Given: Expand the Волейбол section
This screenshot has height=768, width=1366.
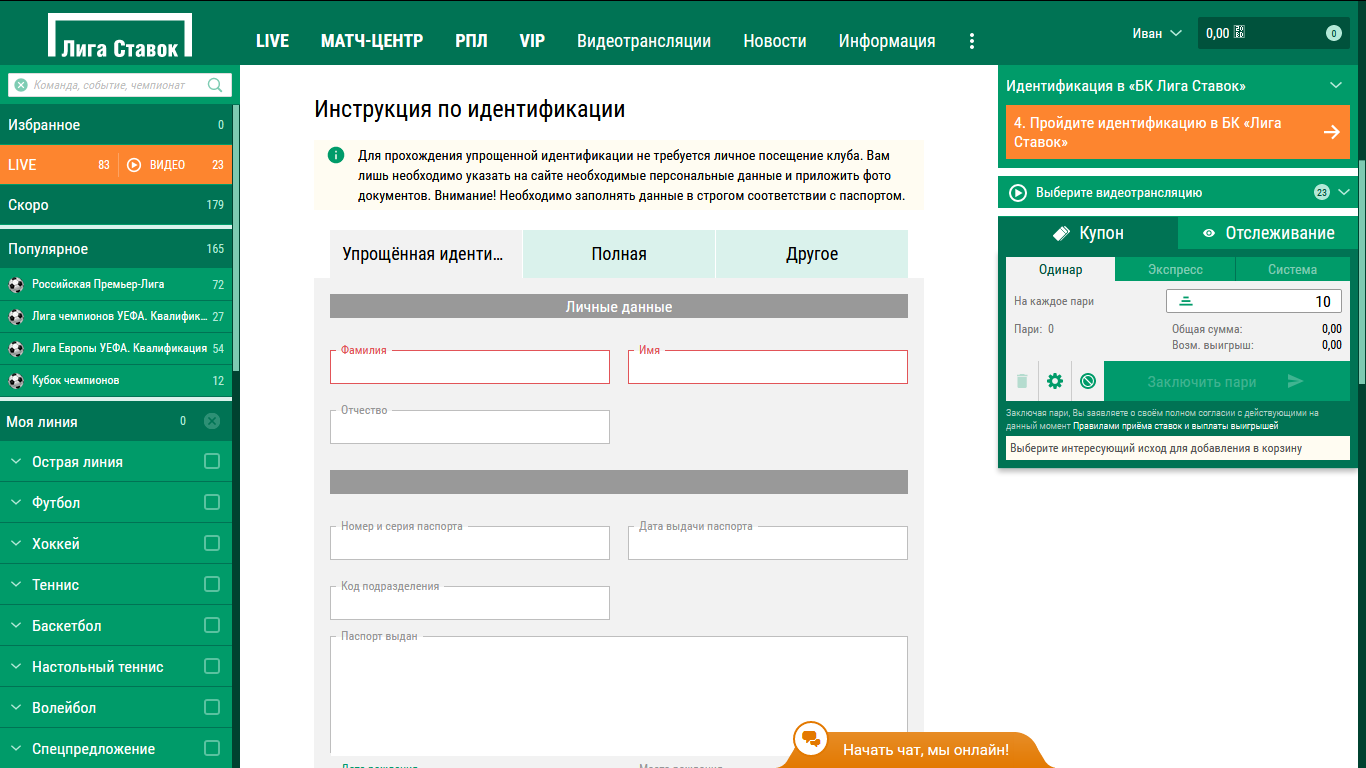Looking at the screenshot, I should pyautogui.click(x=16, y=708).
